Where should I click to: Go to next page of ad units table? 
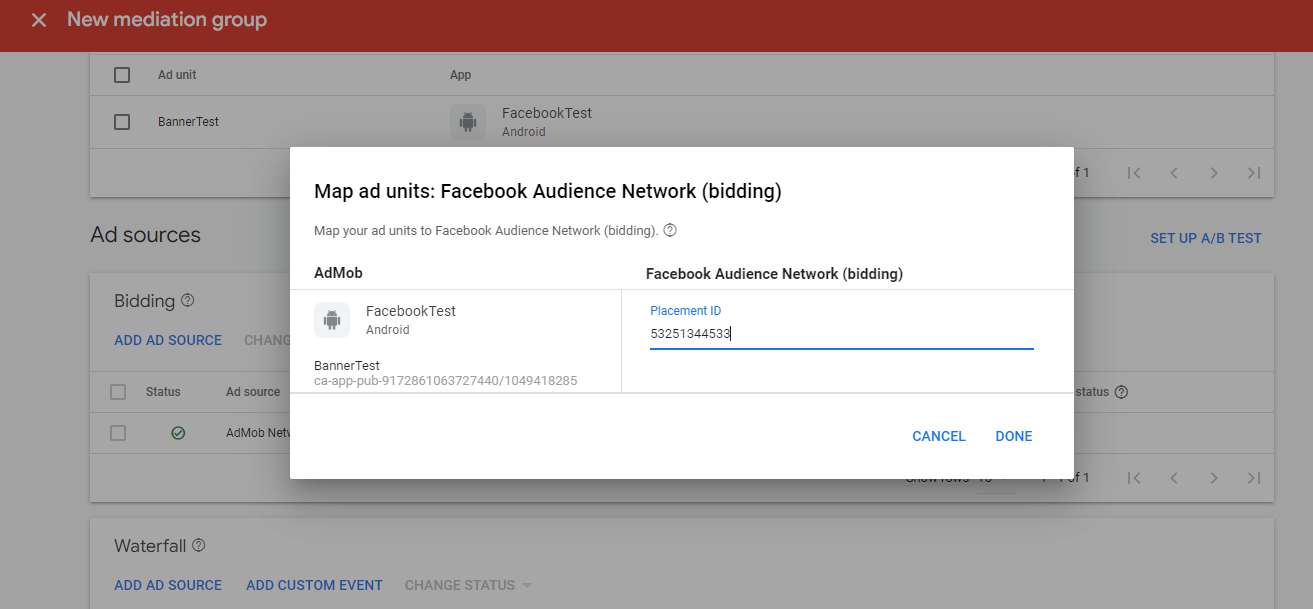(1214, 173)
